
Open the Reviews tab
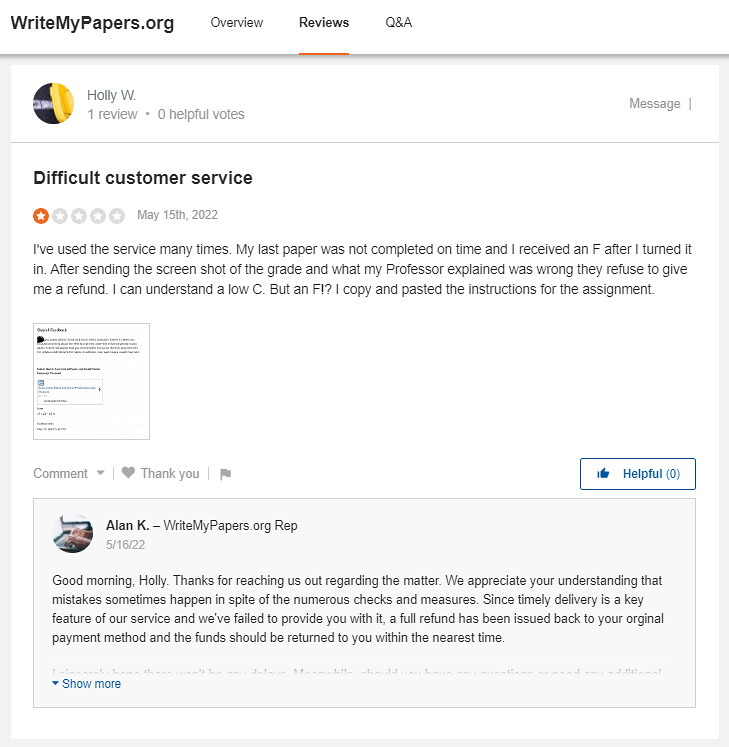[x=324, y=23]
